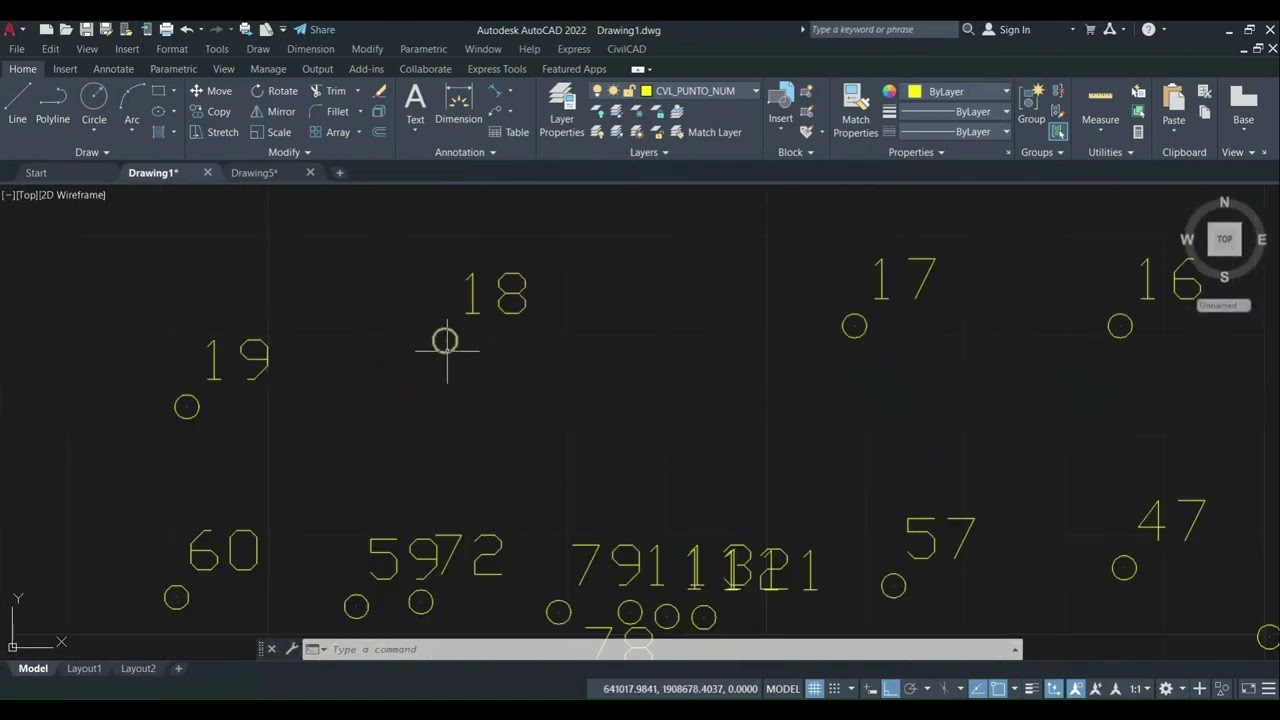This screenshot has height=720, width=1280.
Task: Activate the Stretch command
Action: pyautogui.click(x=214, y=132)
